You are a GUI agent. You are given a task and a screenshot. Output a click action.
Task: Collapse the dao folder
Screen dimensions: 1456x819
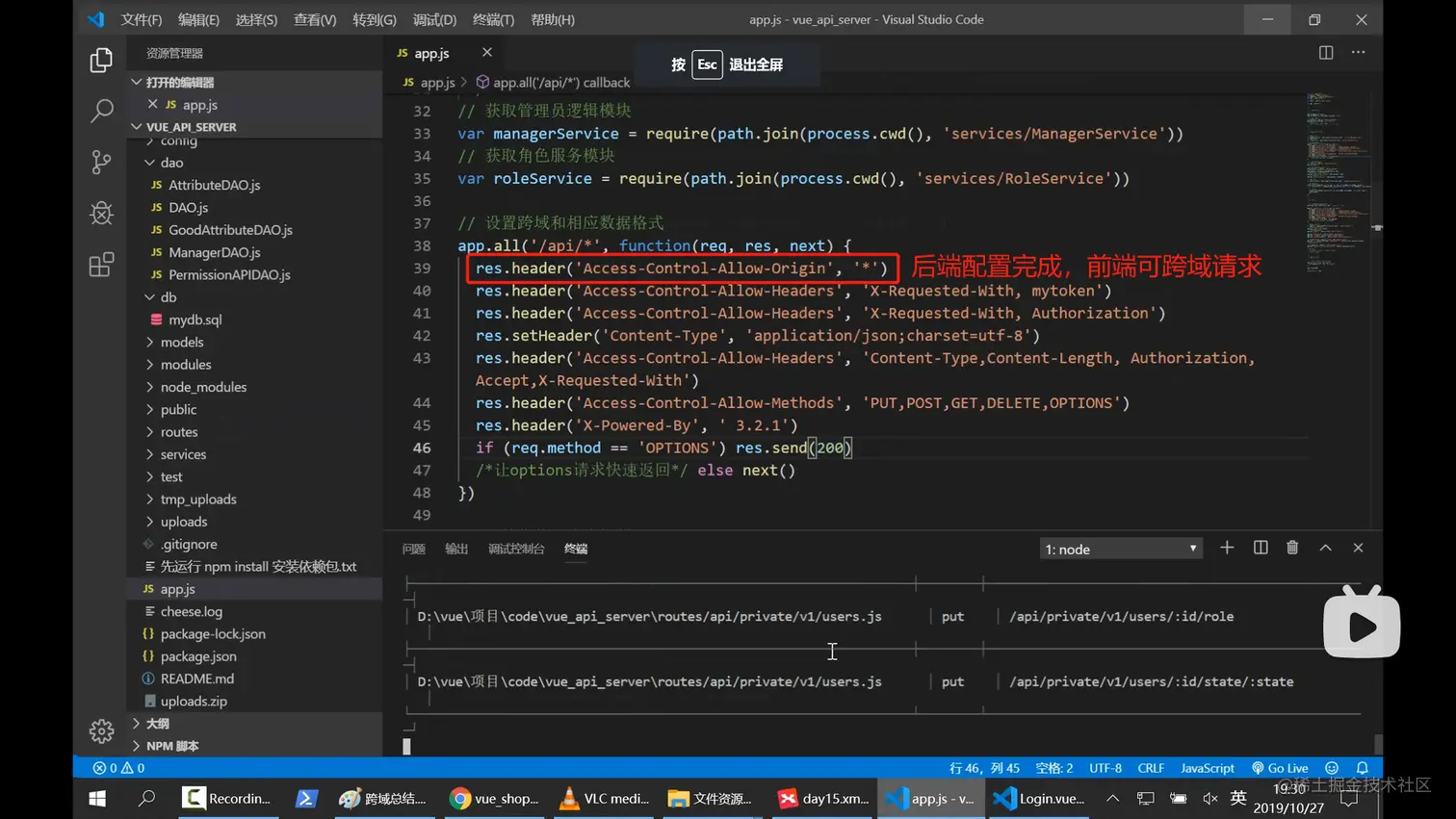point(150,163)
